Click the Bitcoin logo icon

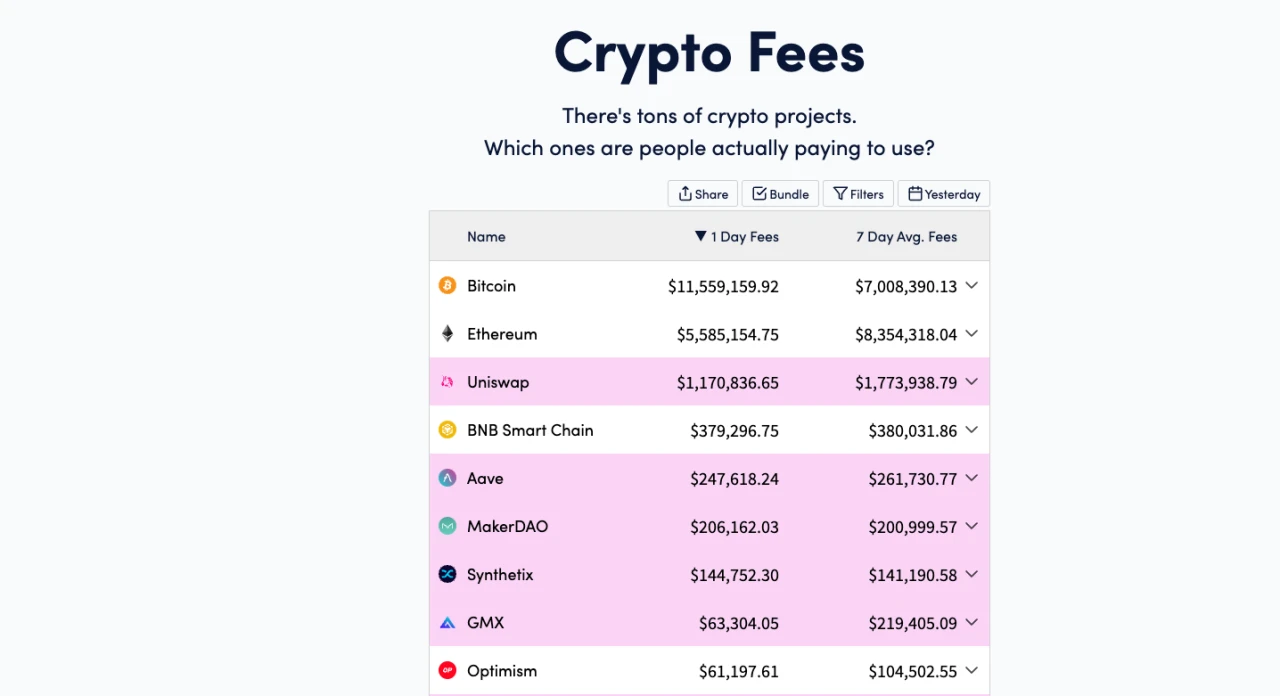coord(447,286)
